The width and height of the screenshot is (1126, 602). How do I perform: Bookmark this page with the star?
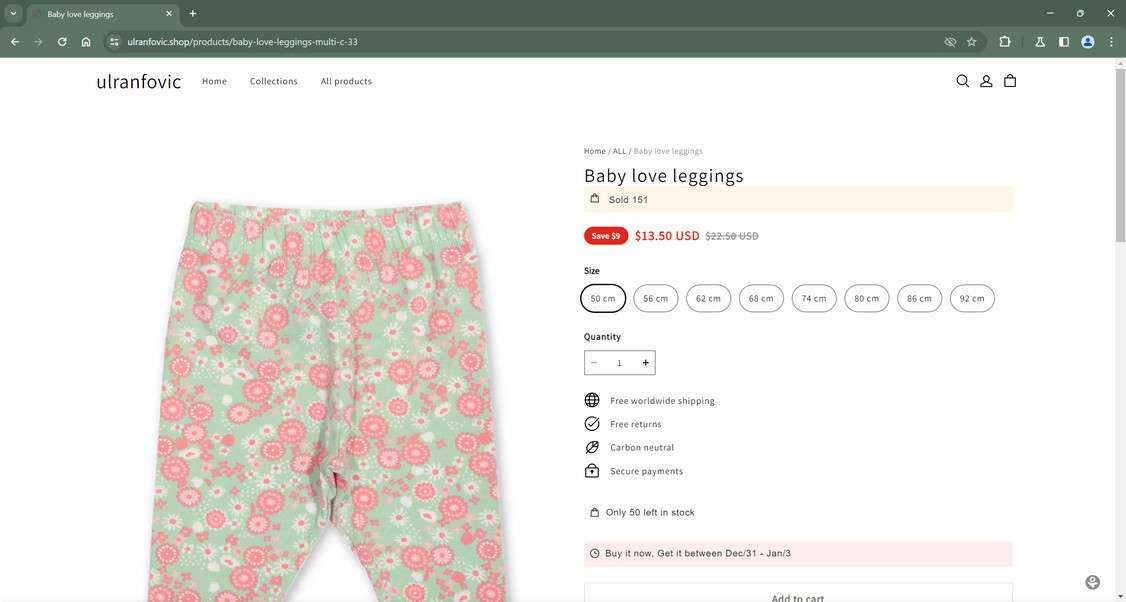(x=971, y=42)
